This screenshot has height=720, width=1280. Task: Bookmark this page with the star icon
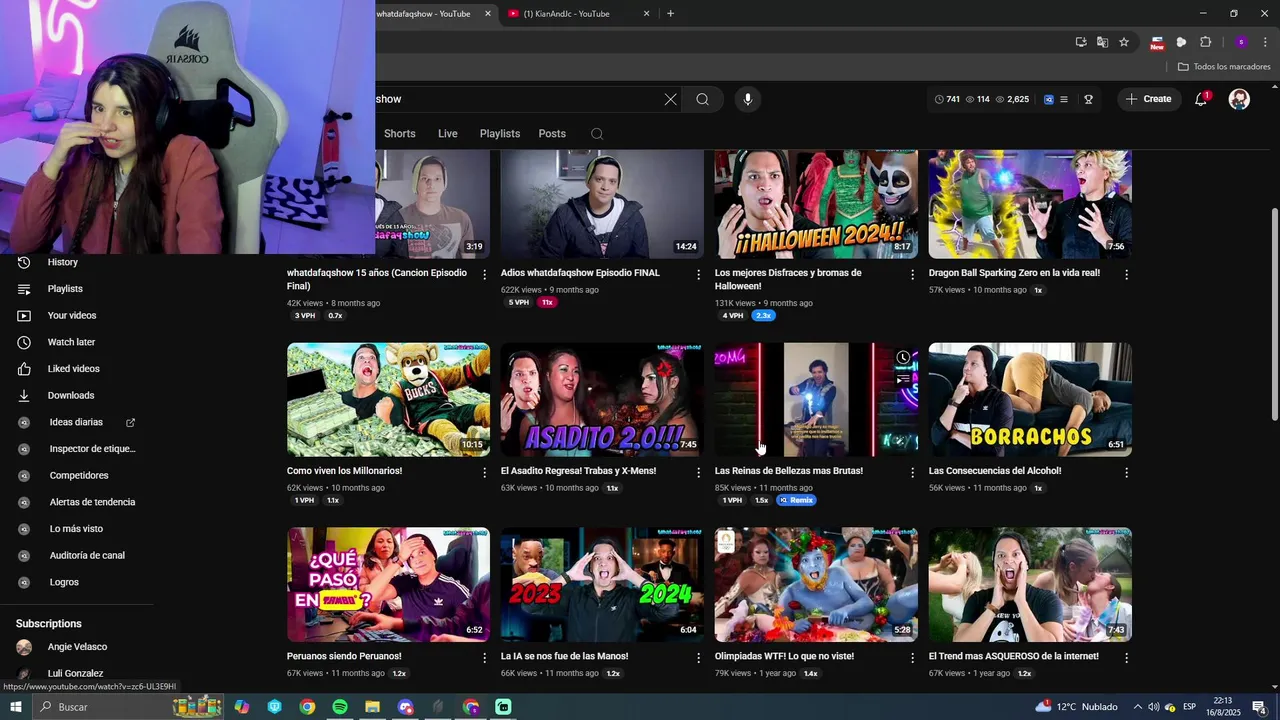pyautogui.click(x=1124, y=42)
